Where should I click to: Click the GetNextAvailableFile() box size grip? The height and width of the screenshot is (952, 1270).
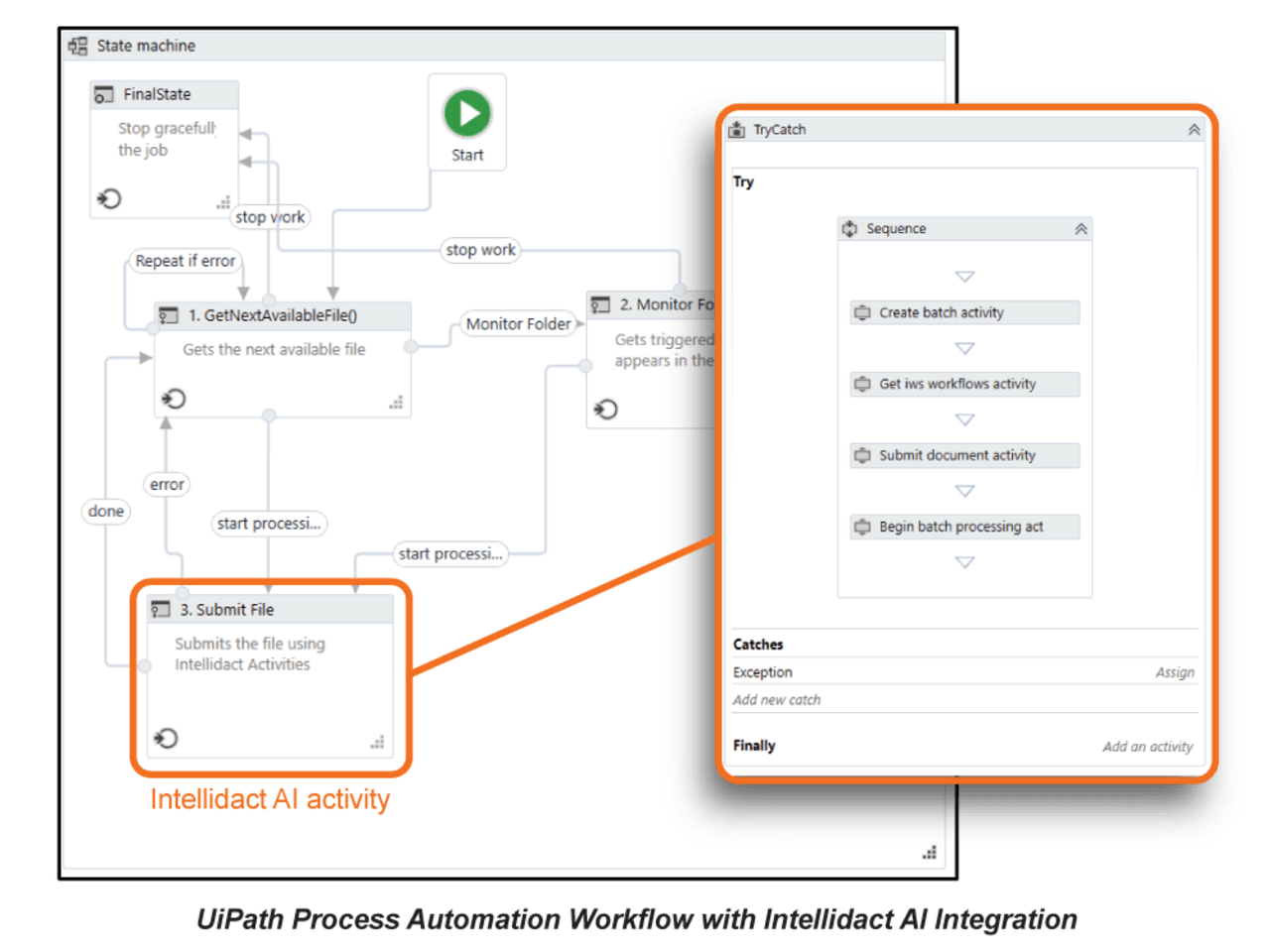click(396, 403)
